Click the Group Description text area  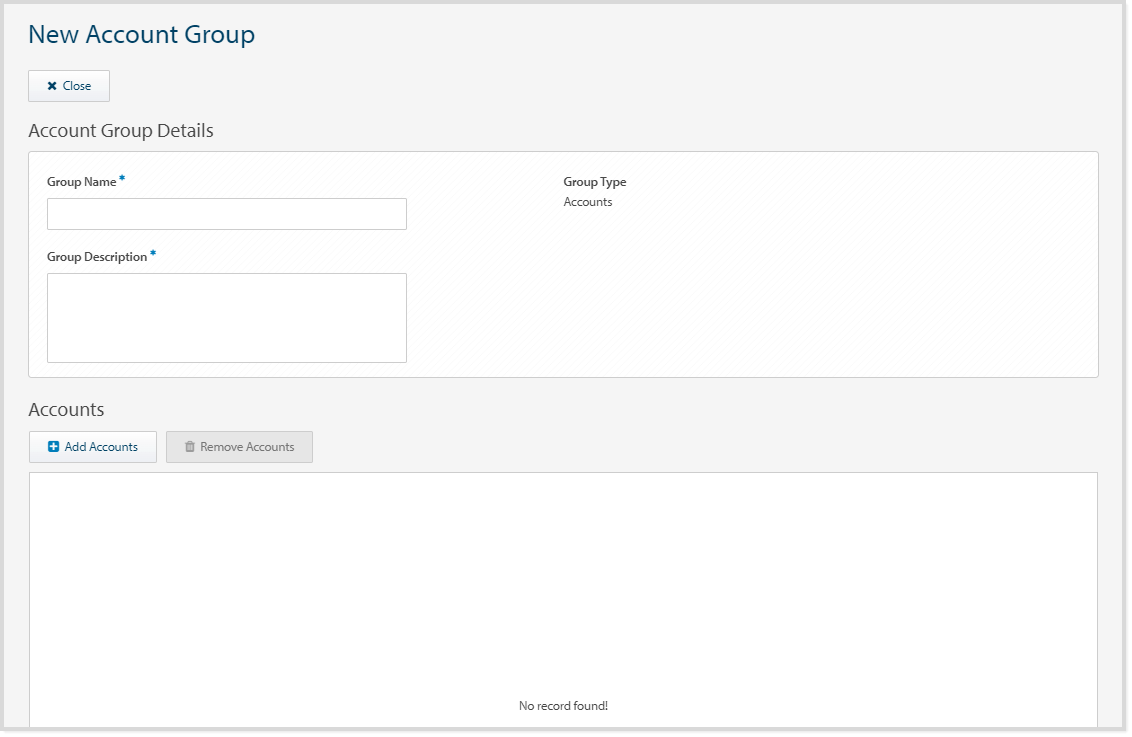pyautogui.click(x=226, y=316)
